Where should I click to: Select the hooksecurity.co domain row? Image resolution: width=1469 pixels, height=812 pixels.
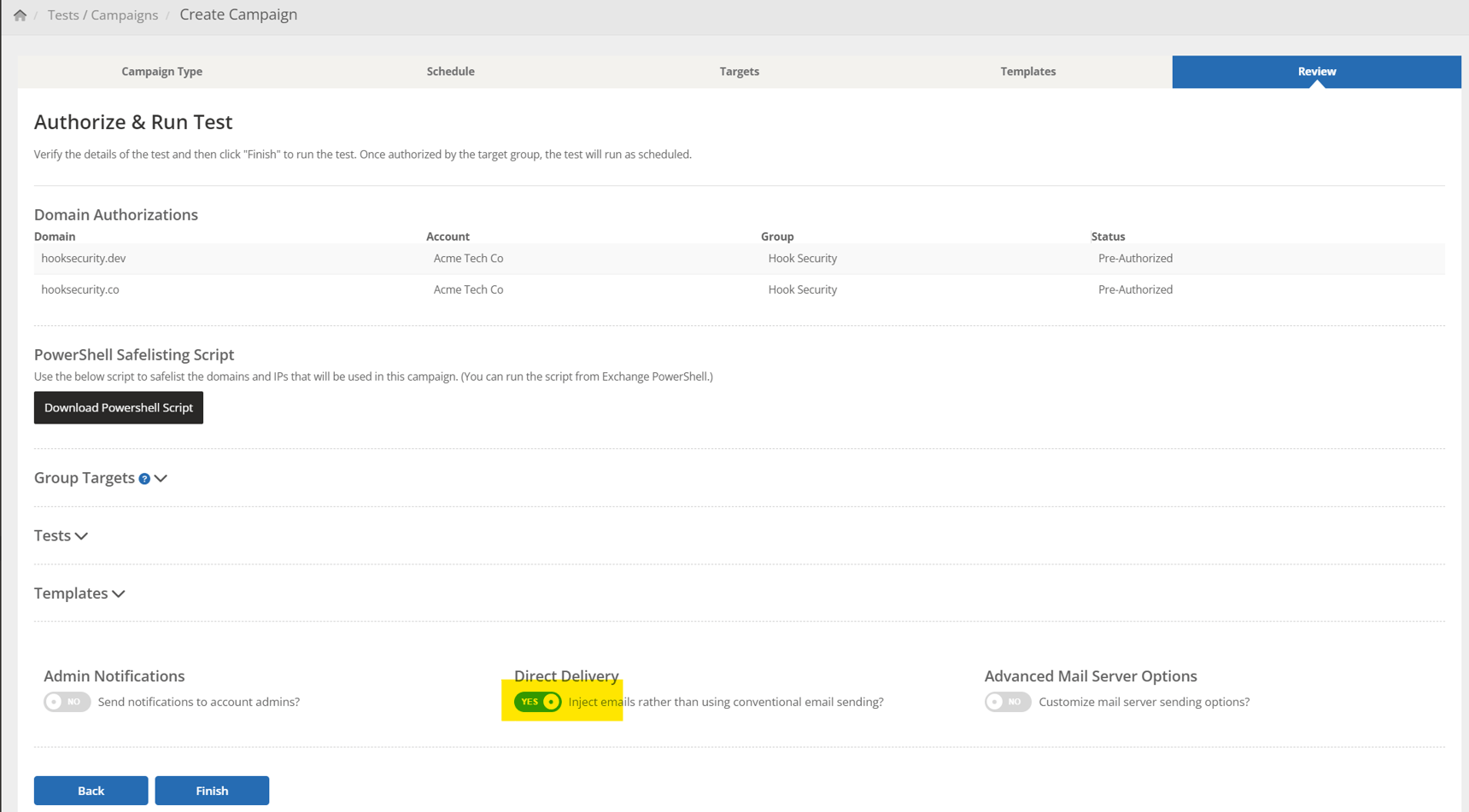click(x=79, y=289)
